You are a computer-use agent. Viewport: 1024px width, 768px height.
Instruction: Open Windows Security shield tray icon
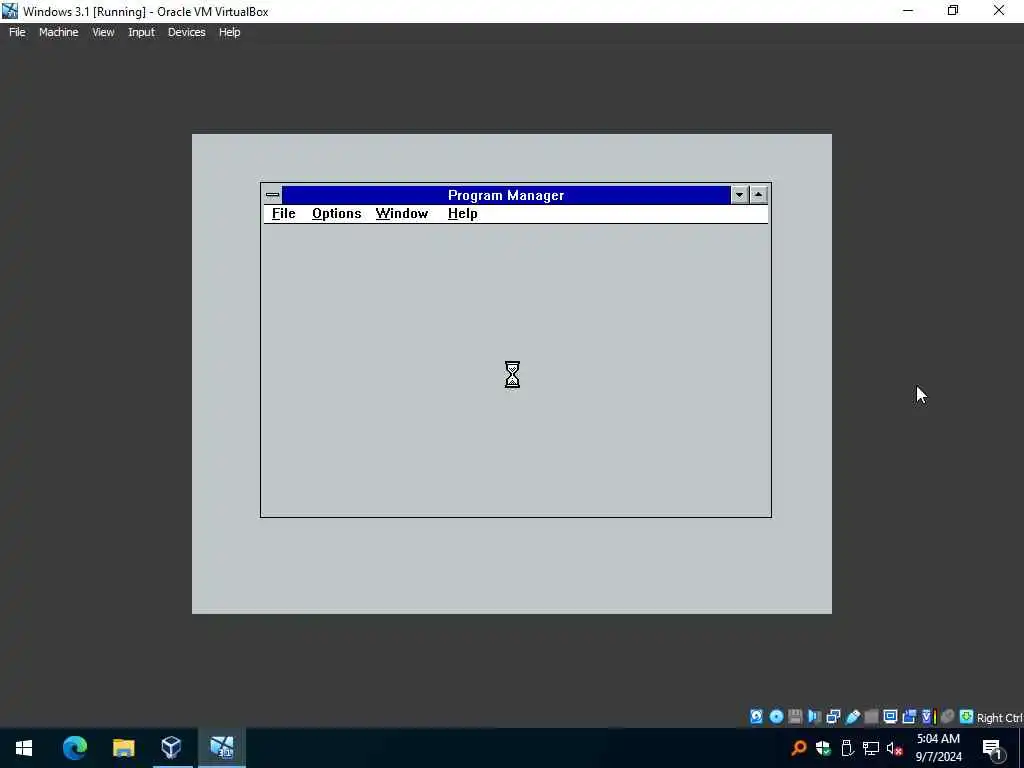pyautogui.click(x=823, y=748)
